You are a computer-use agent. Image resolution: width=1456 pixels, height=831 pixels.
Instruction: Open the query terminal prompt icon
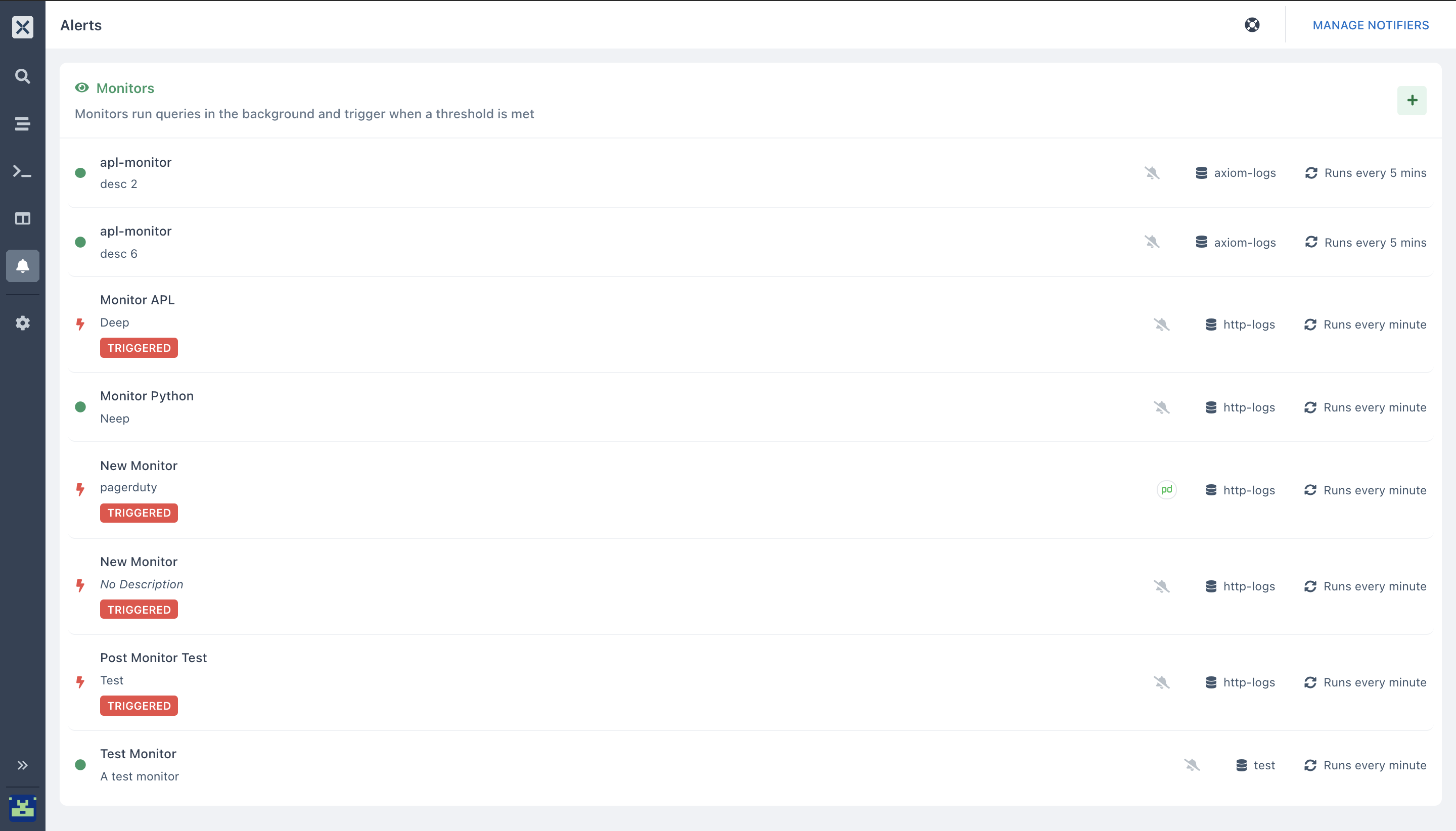click(22, 171)
